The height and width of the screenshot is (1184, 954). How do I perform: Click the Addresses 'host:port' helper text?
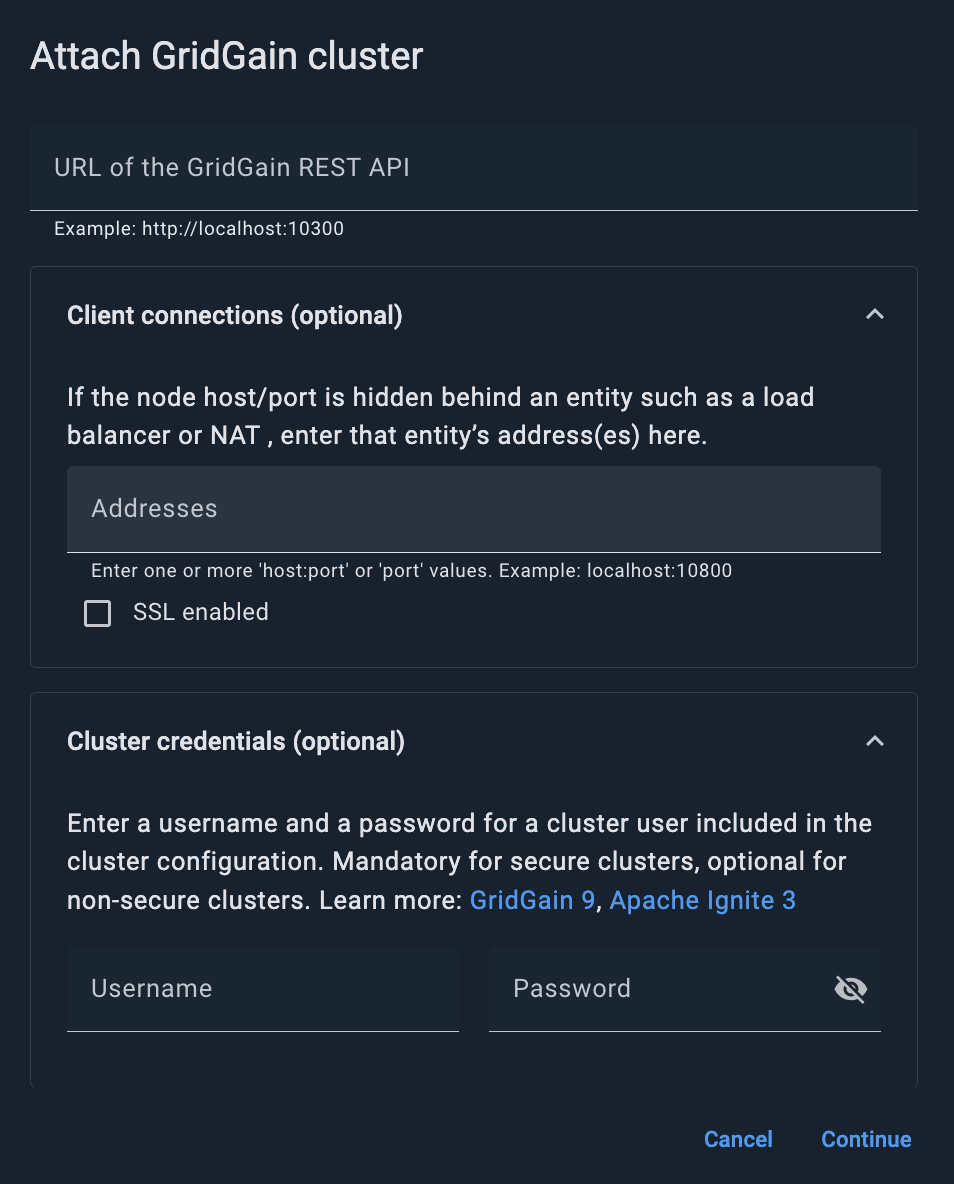pos(411,571)
